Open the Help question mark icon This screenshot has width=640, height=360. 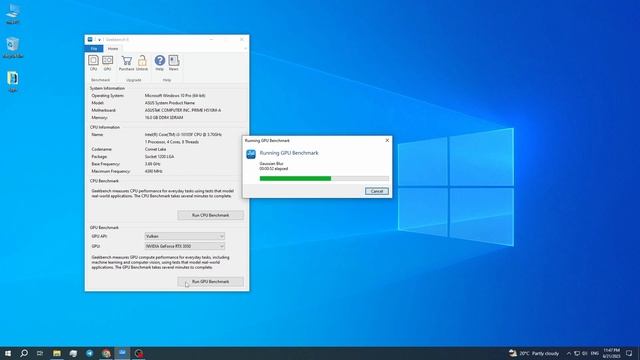(x=160, y=63)
